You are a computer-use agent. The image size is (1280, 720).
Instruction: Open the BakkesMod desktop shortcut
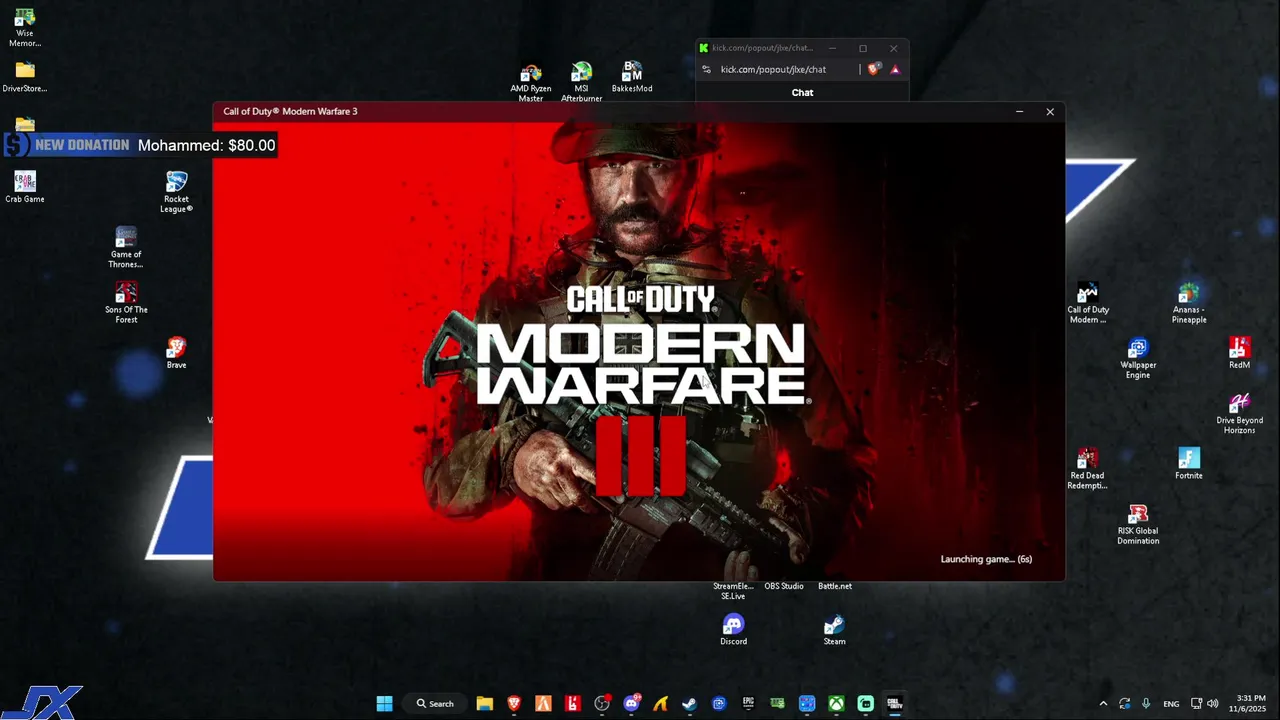pyautogui.click(x=632, y=77)
